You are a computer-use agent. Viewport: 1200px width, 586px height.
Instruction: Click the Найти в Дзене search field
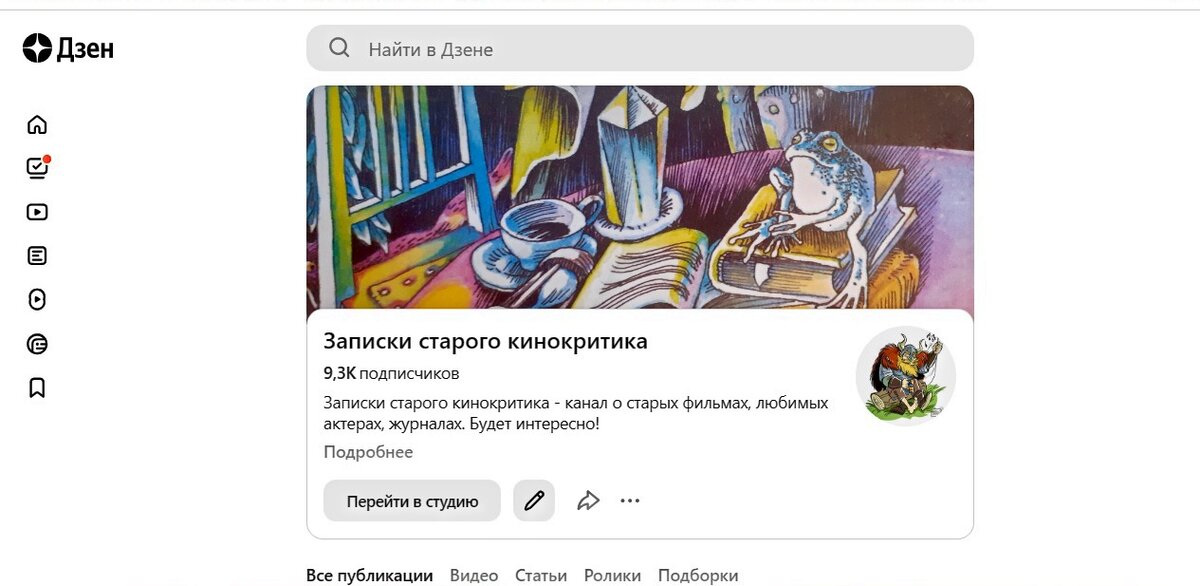coord(640,48)
